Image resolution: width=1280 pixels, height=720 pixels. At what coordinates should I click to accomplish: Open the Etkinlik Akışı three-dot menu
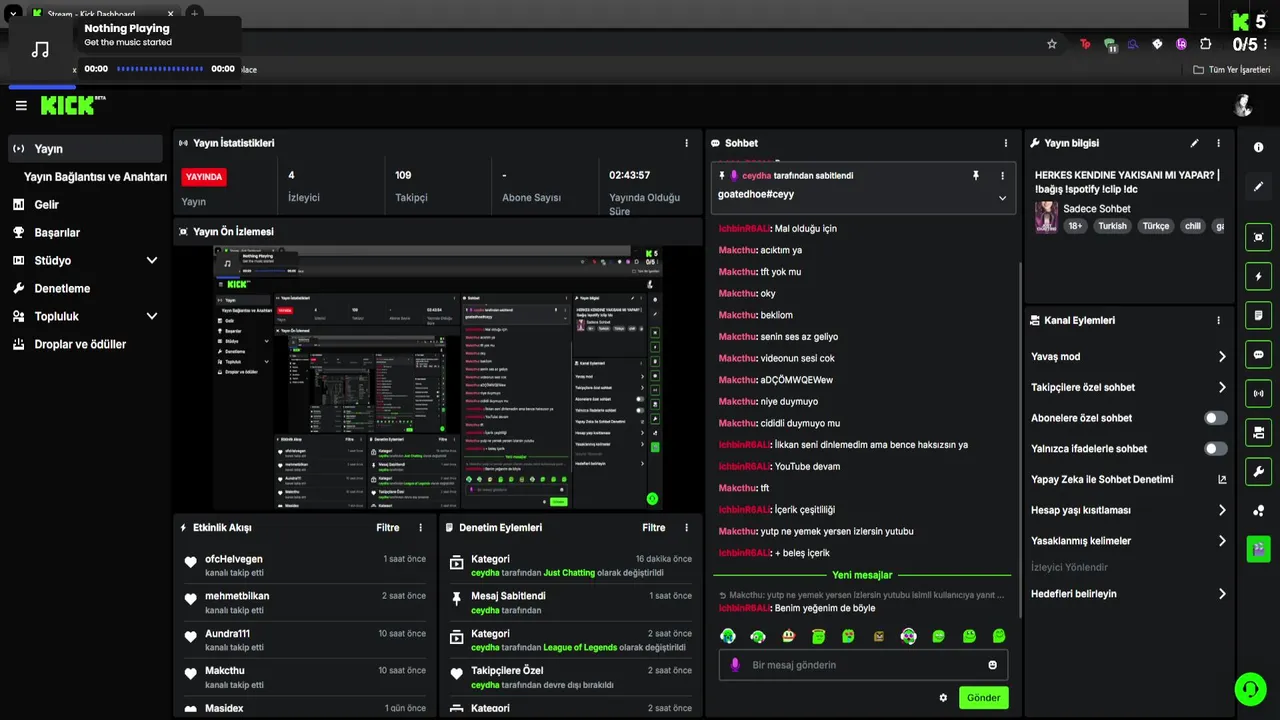[x=420, y=528]
